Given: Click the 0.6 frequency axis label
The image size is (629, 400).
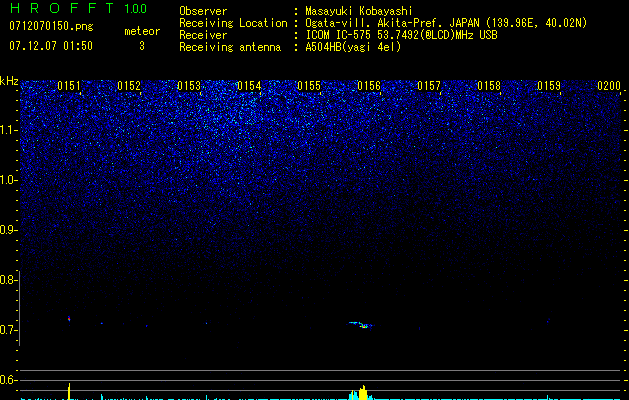Looking at the screenshot, I should coord(9,380).
